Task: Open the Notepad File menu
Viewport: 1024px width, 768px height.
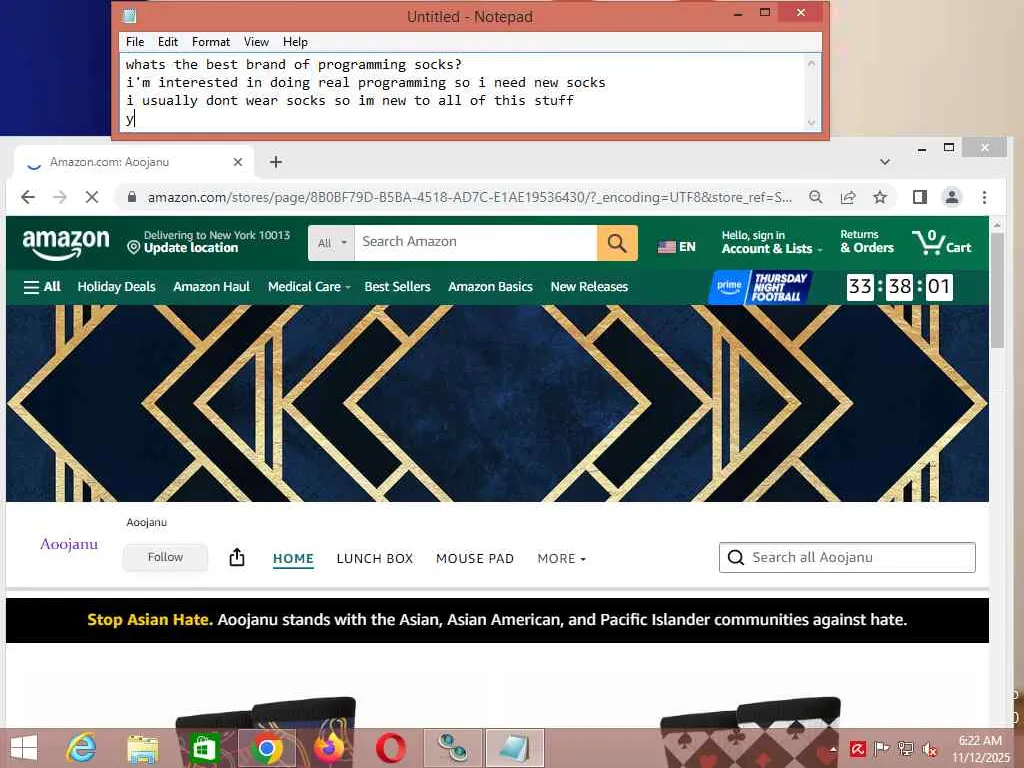Action: click(x=135, y=42)
